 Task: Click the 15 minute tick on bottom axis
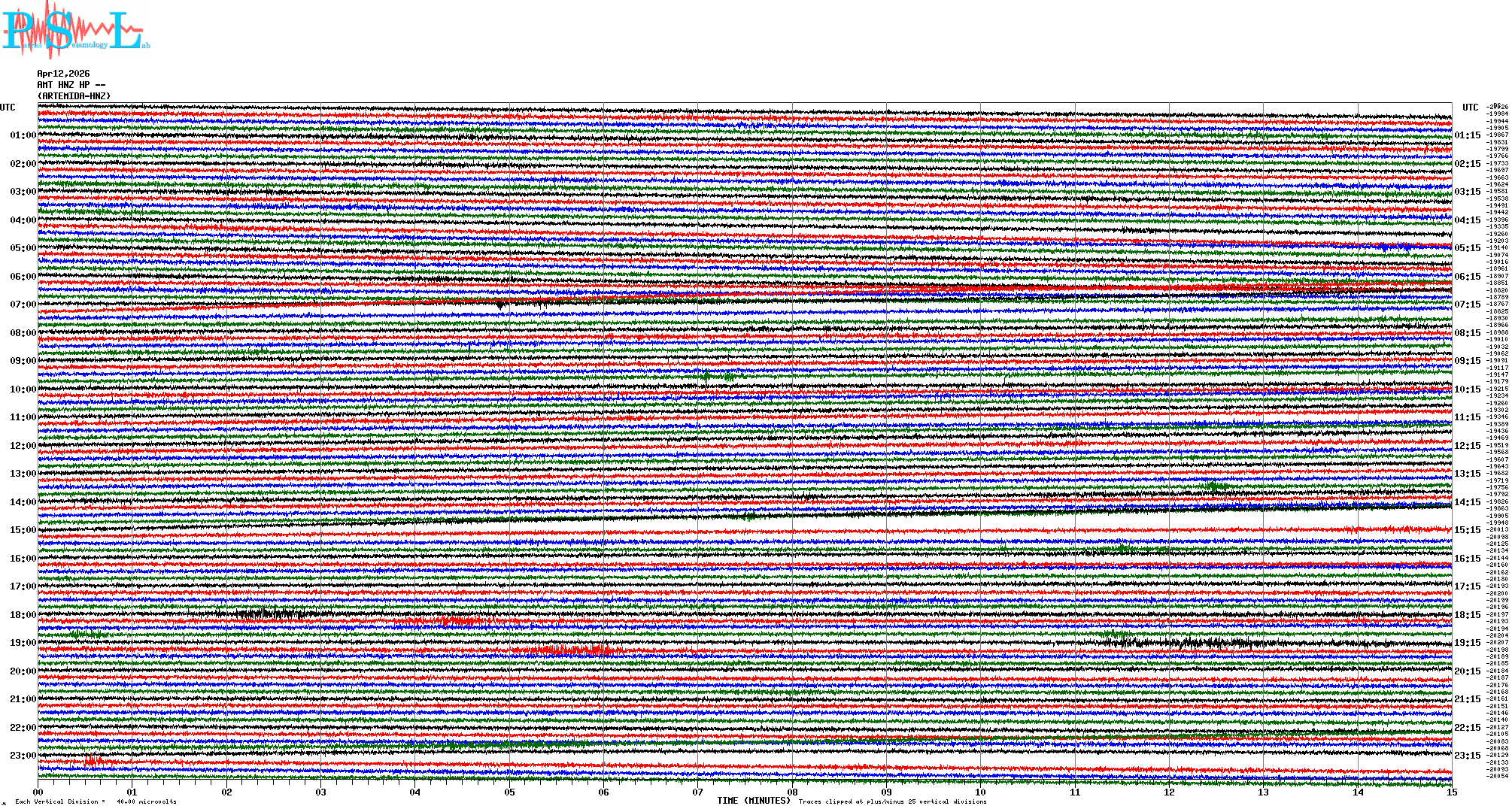click(1451, 792)
